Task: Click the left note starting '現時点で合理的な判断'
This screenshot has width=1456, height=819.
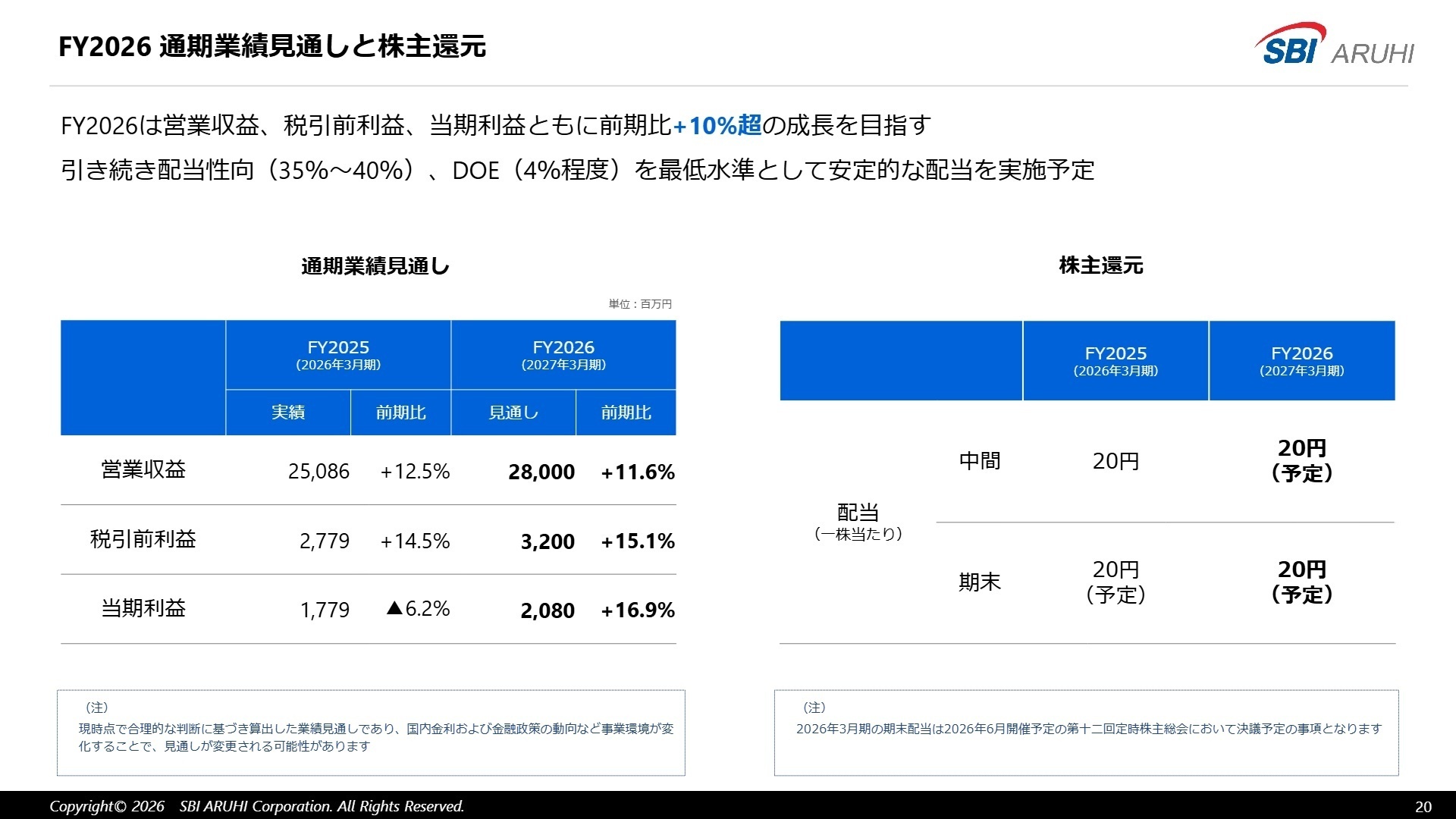Action: (376, 737)
